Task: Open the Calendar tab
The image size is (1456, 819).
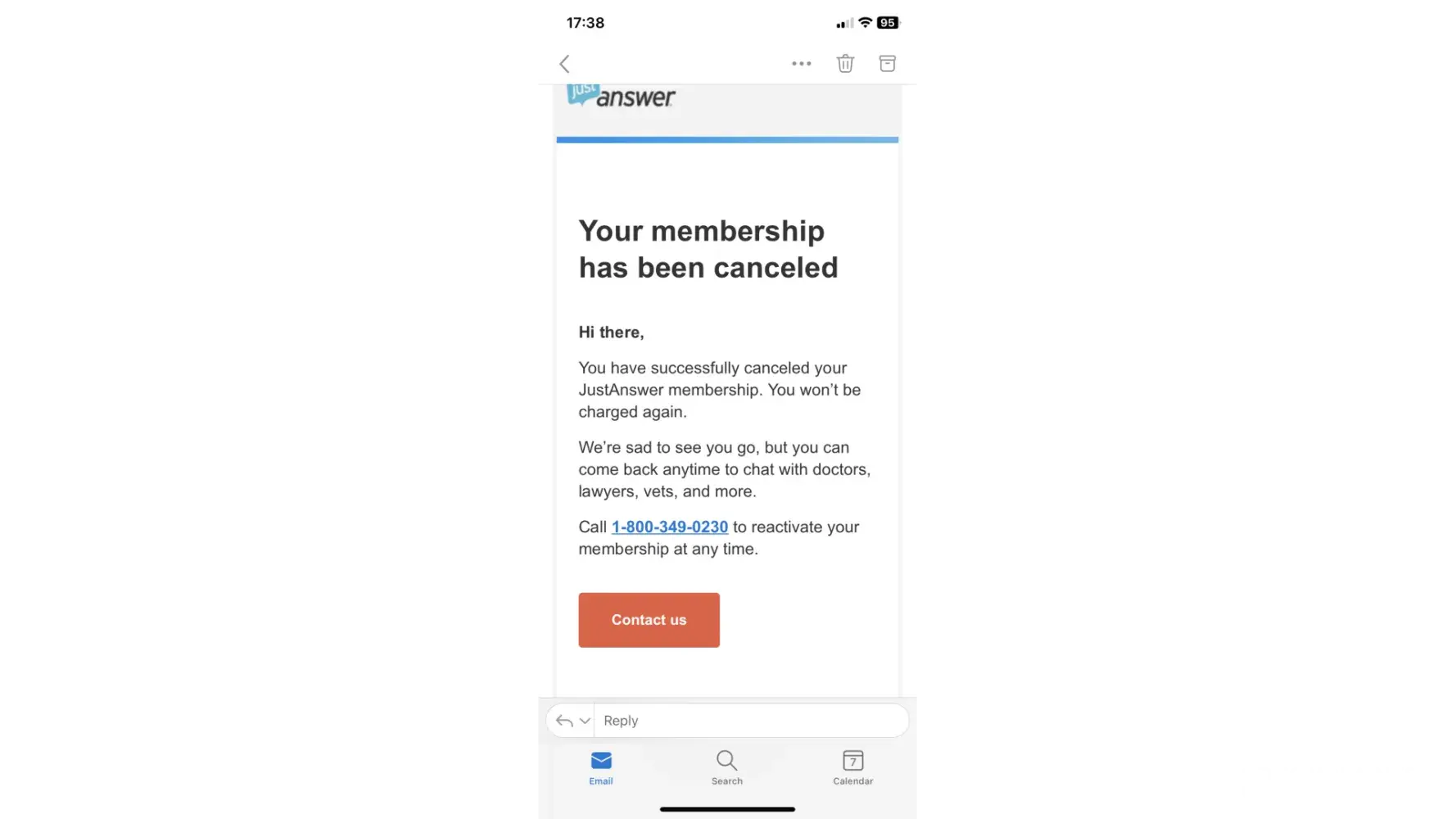Action: (x=853, y=767)
